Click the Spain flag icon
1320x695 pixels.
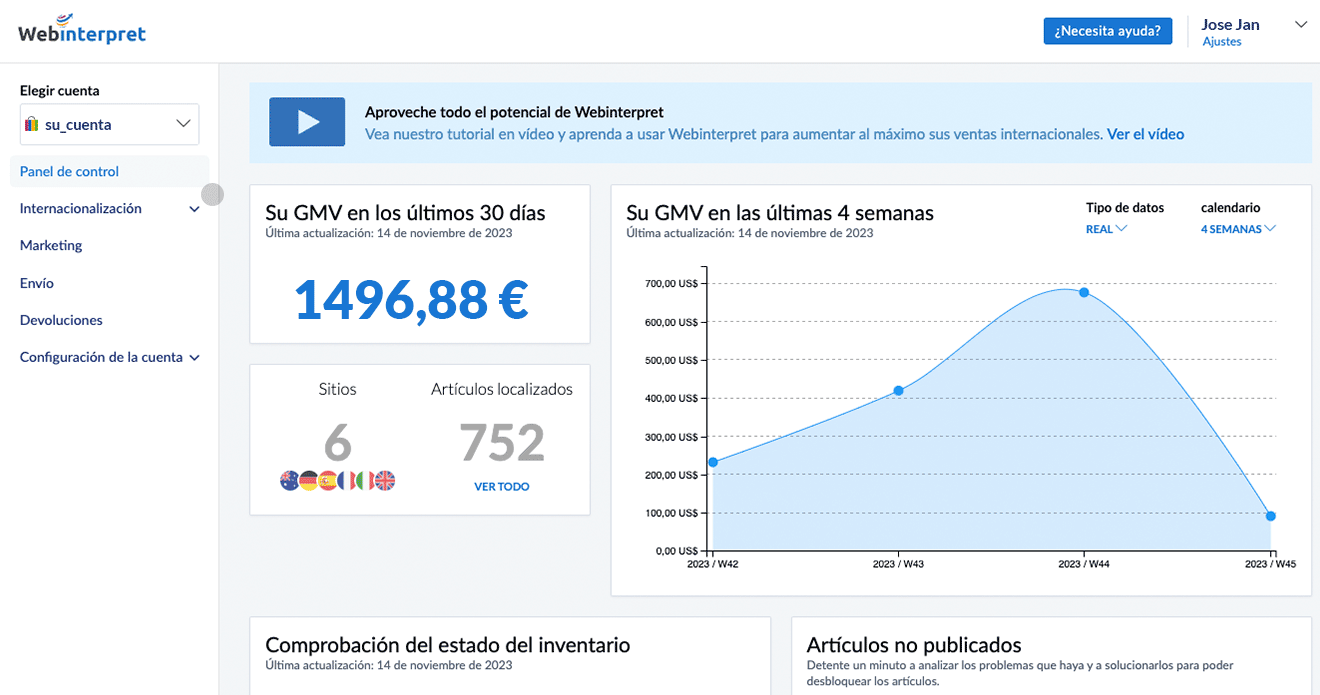(x=328, y=481)
